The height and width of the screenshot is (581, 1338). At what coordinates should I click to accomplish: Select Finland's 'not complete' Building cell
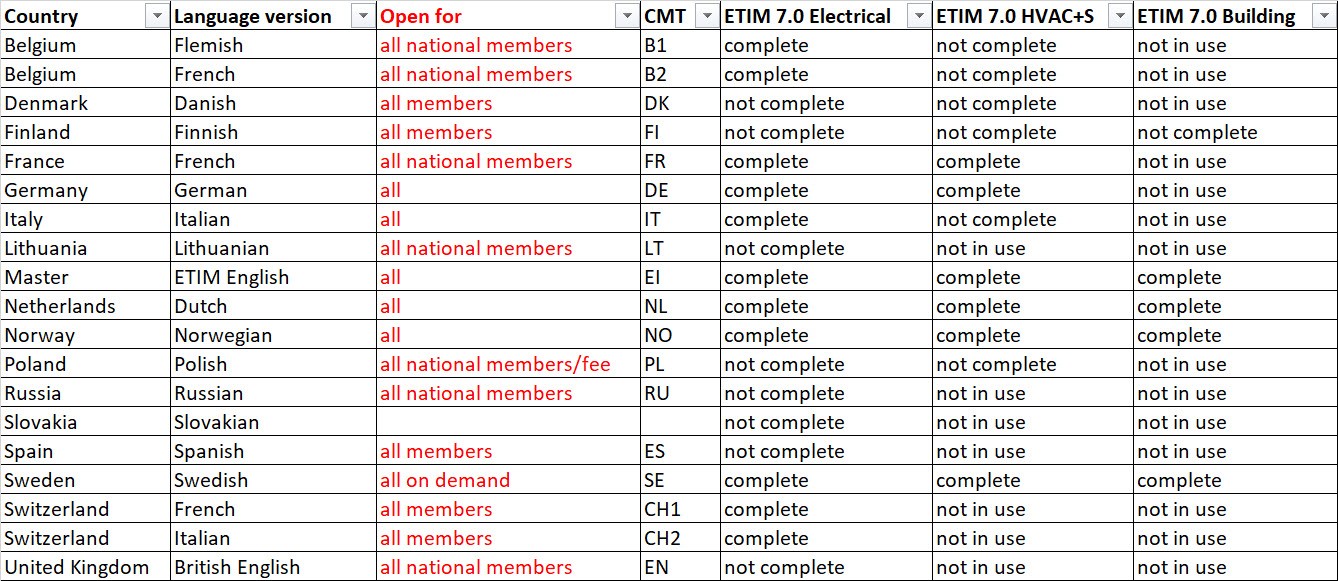pyautogui.click(x=1235, y=132)
